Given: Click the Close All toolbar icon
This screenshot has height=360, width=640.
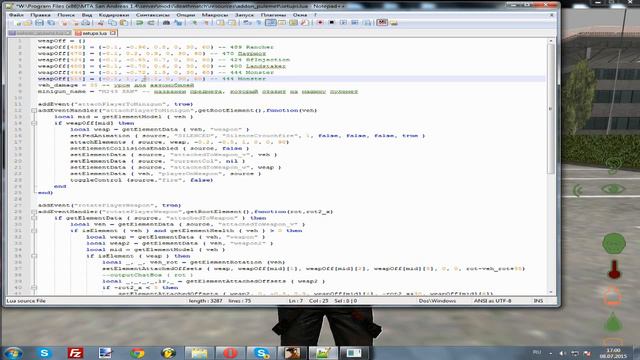Looking at the screenshot, I should point(76,23).
